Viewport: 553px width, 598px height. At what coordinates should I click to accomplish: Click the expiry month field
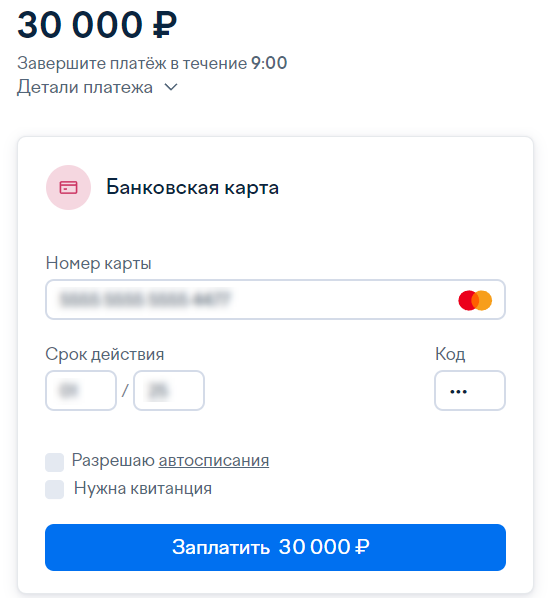tap(81, 391)
